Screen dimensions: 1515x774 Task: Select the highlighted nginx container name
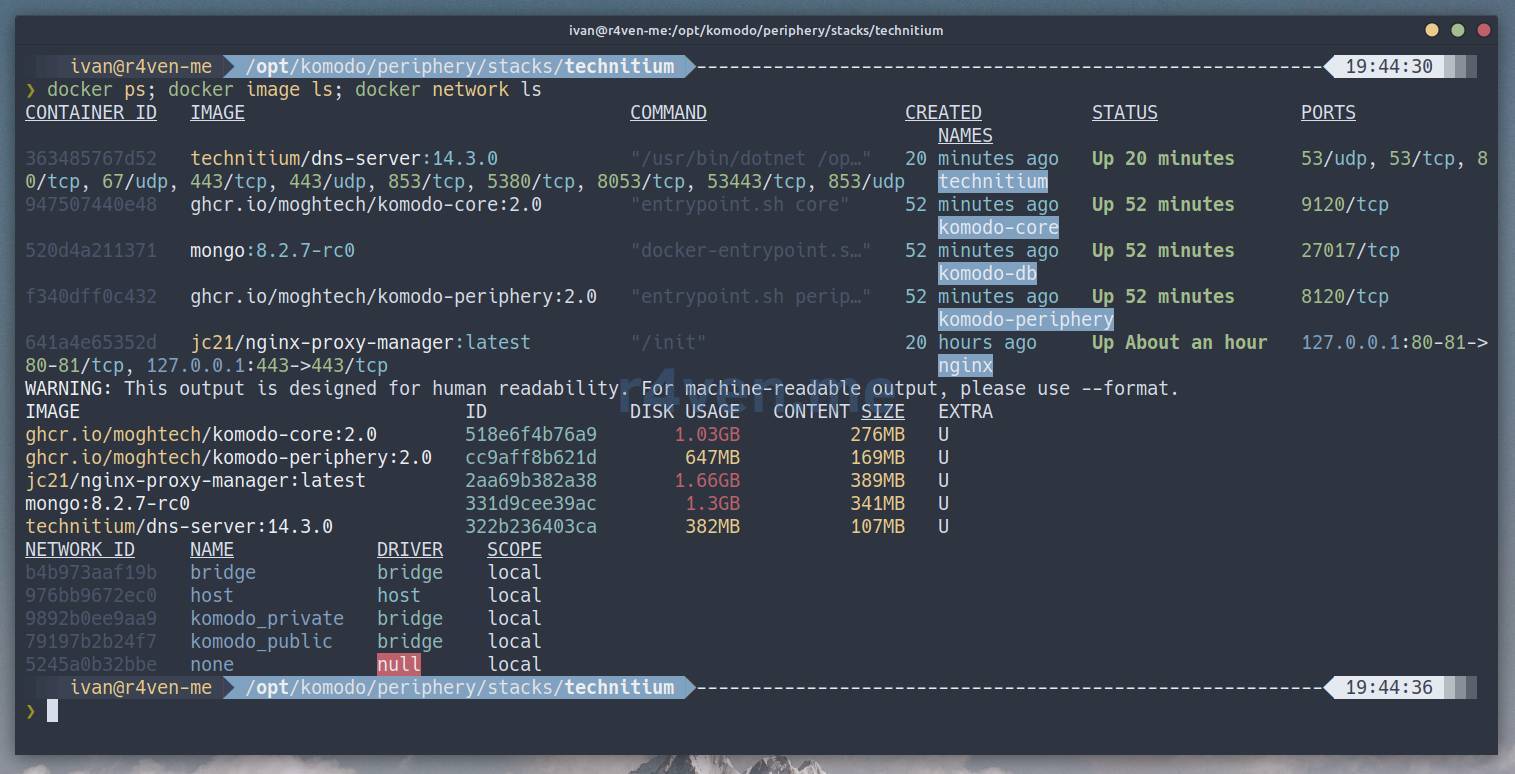(x=965, y=365)
